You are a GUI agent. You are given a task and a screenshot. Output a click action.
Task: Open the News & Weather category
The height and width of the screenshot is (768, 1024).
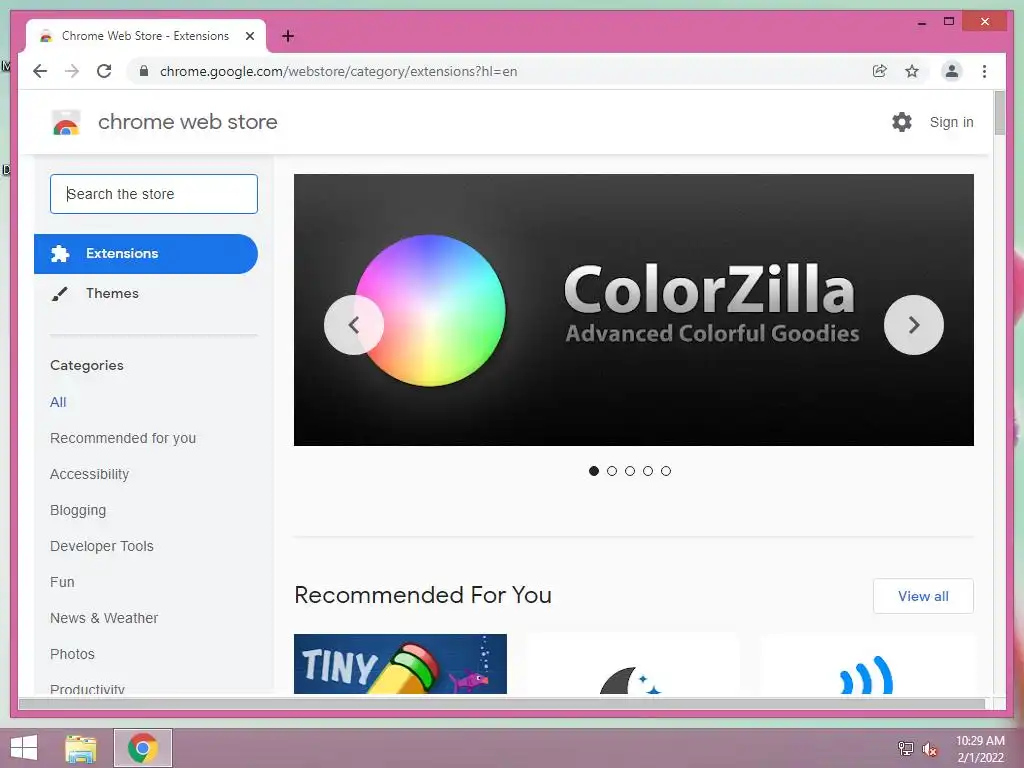pyautogui.click(x=104, y=618)
